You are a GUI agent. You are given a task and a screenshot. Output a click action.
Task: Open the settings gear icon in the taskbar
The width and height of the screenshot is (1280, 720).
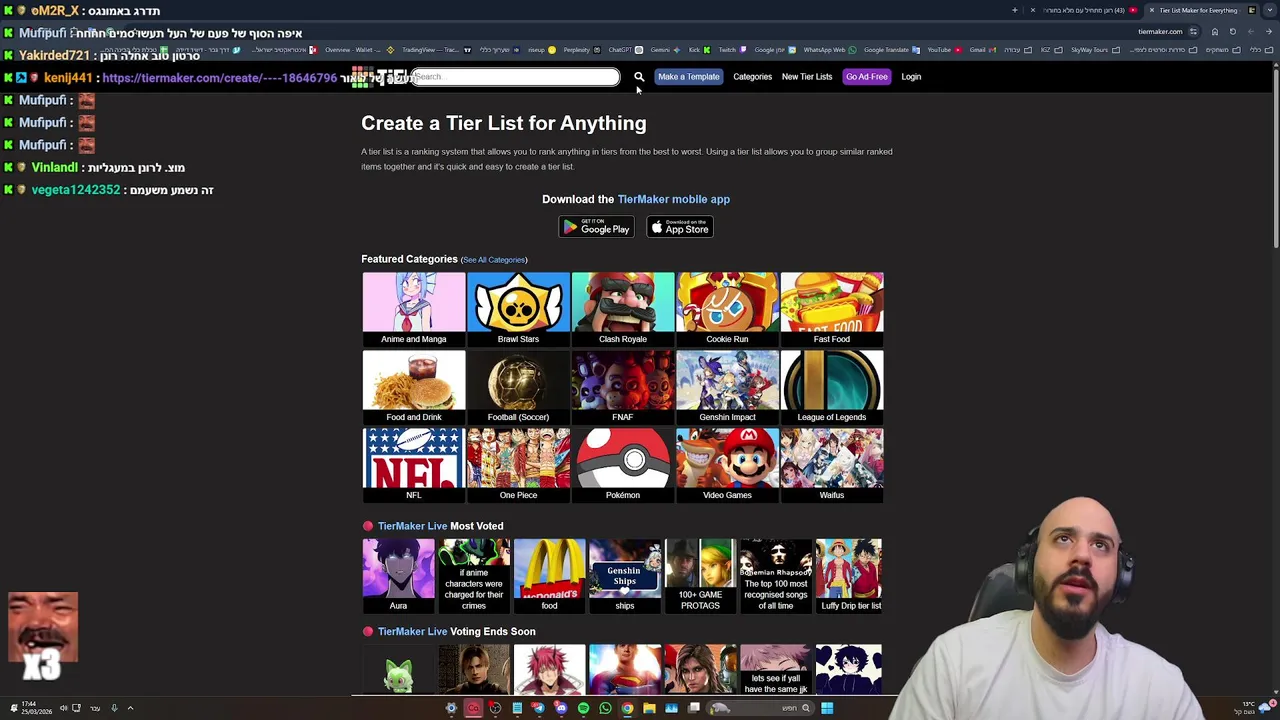451,708
